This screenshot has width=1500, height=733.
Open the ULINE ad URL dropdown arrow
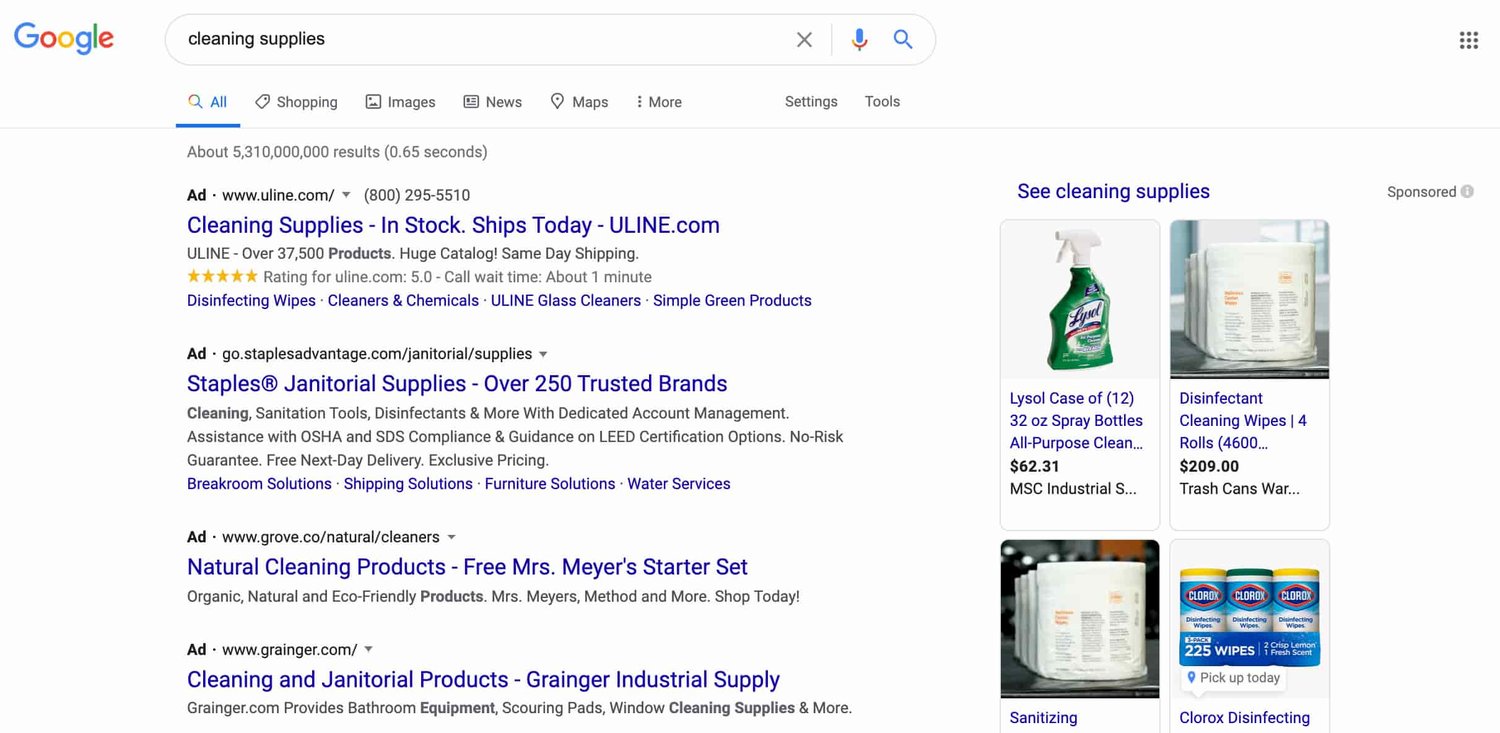point(346,195)
